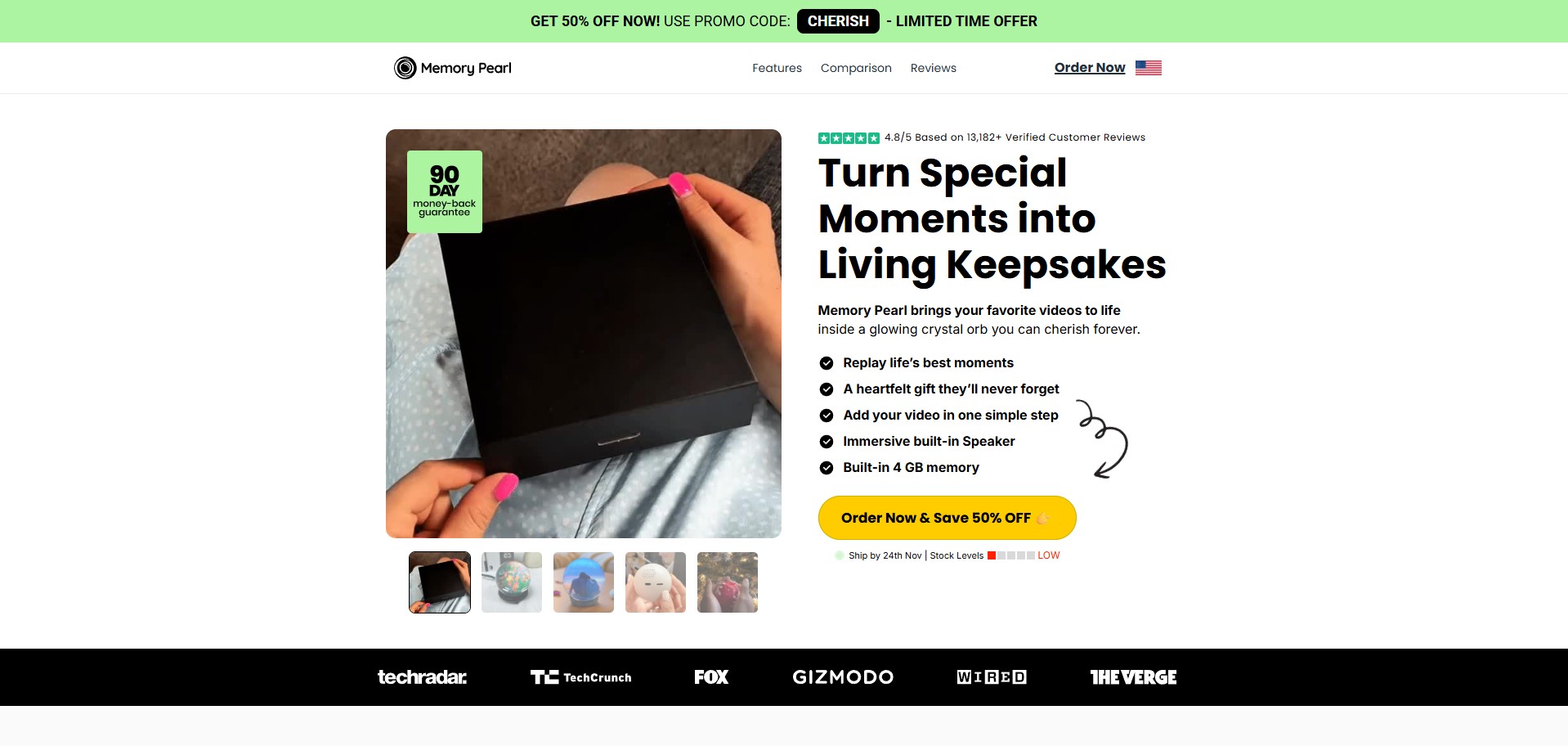
Task: Select the black box thumbnail
Action: pyautogui.click(x=440, y=582)
